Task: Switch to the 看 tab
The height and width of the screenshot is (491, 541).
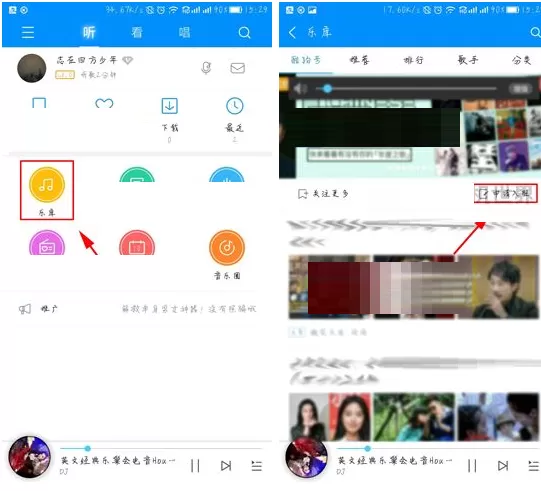Action: (137, 32)
